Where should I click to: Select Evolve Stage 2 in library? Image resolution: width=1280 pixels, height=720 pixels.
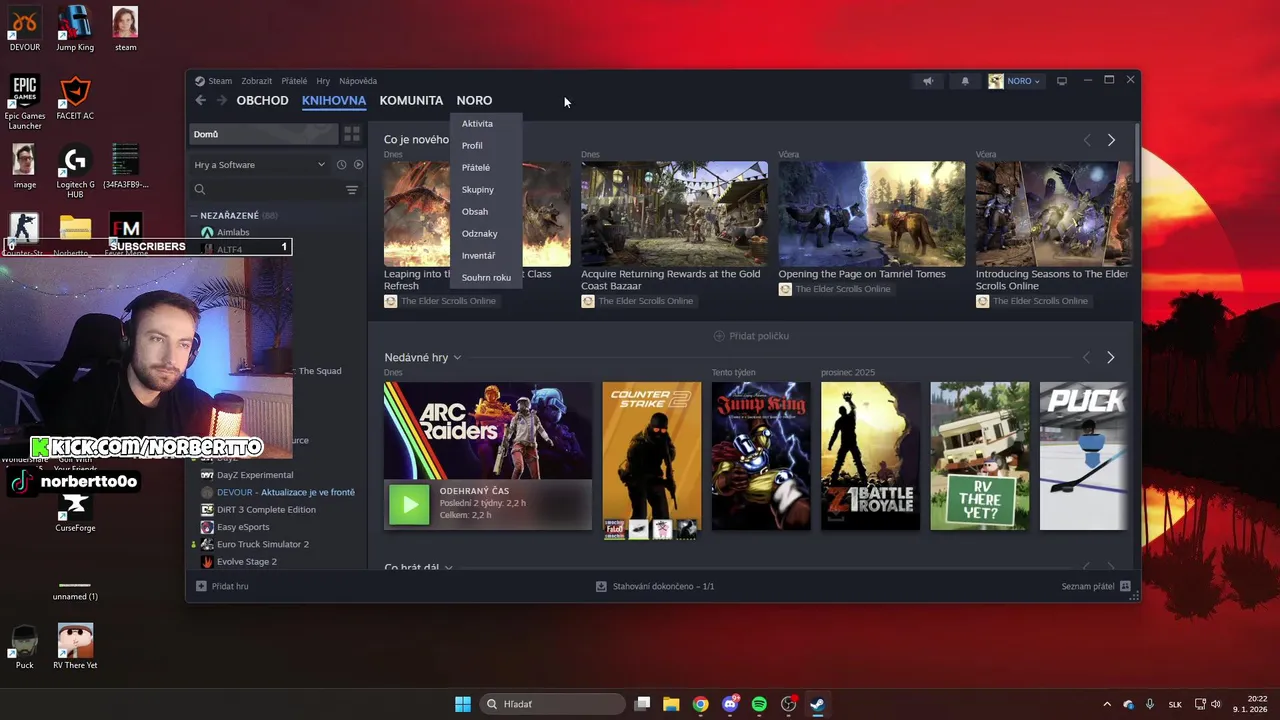point(247,562)
